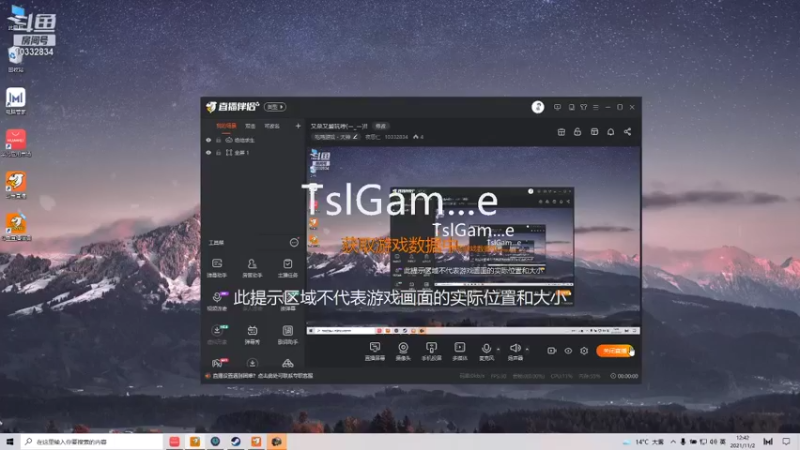Expand the microphone options arrow
The image size is (800, 450).
pyautogui.click(x=498, y=349)
